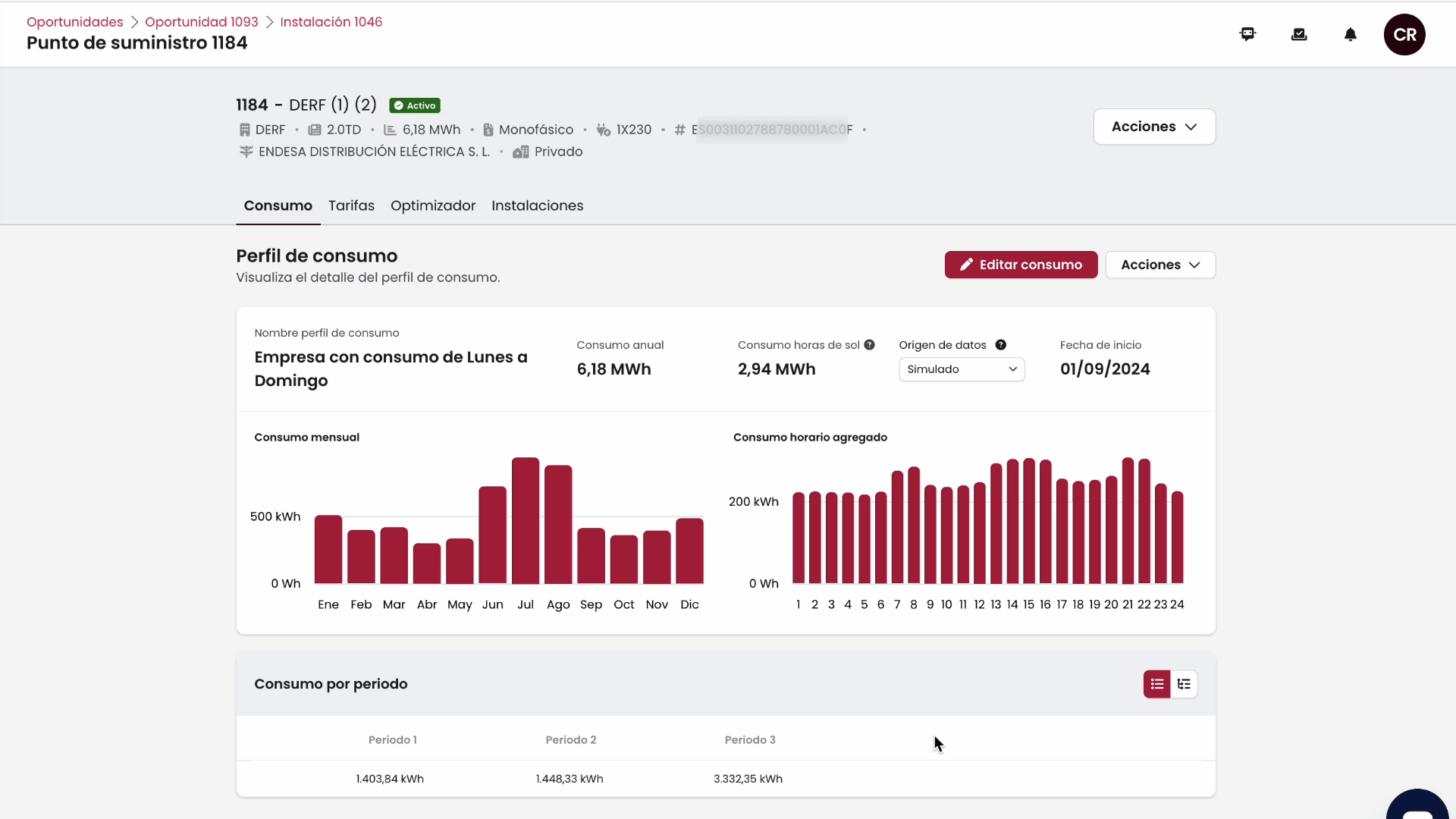This screenshot has width=1456, height=819.
Task: Open the Origen de datos Simulado selector
Action: [x=962, y=369]
